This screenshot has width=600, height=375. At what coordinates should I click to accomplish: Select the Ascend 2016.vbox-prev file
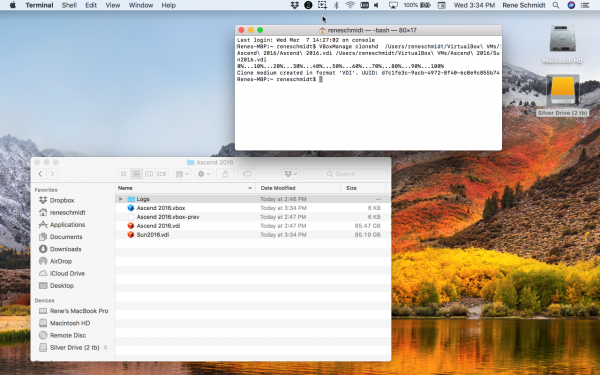tap(253, 217)
